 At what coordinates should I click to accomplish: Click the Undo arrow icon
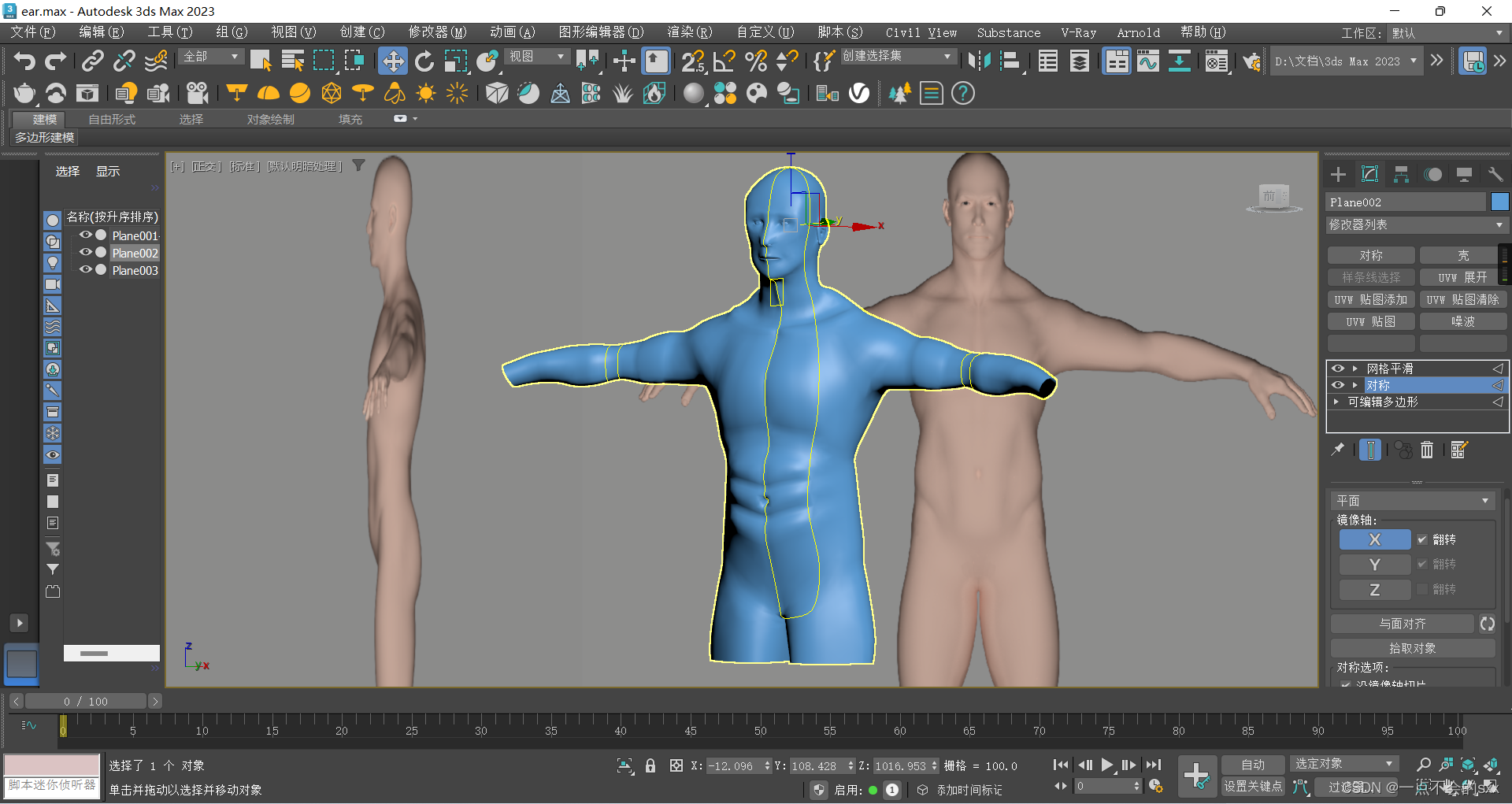point(24,61)
